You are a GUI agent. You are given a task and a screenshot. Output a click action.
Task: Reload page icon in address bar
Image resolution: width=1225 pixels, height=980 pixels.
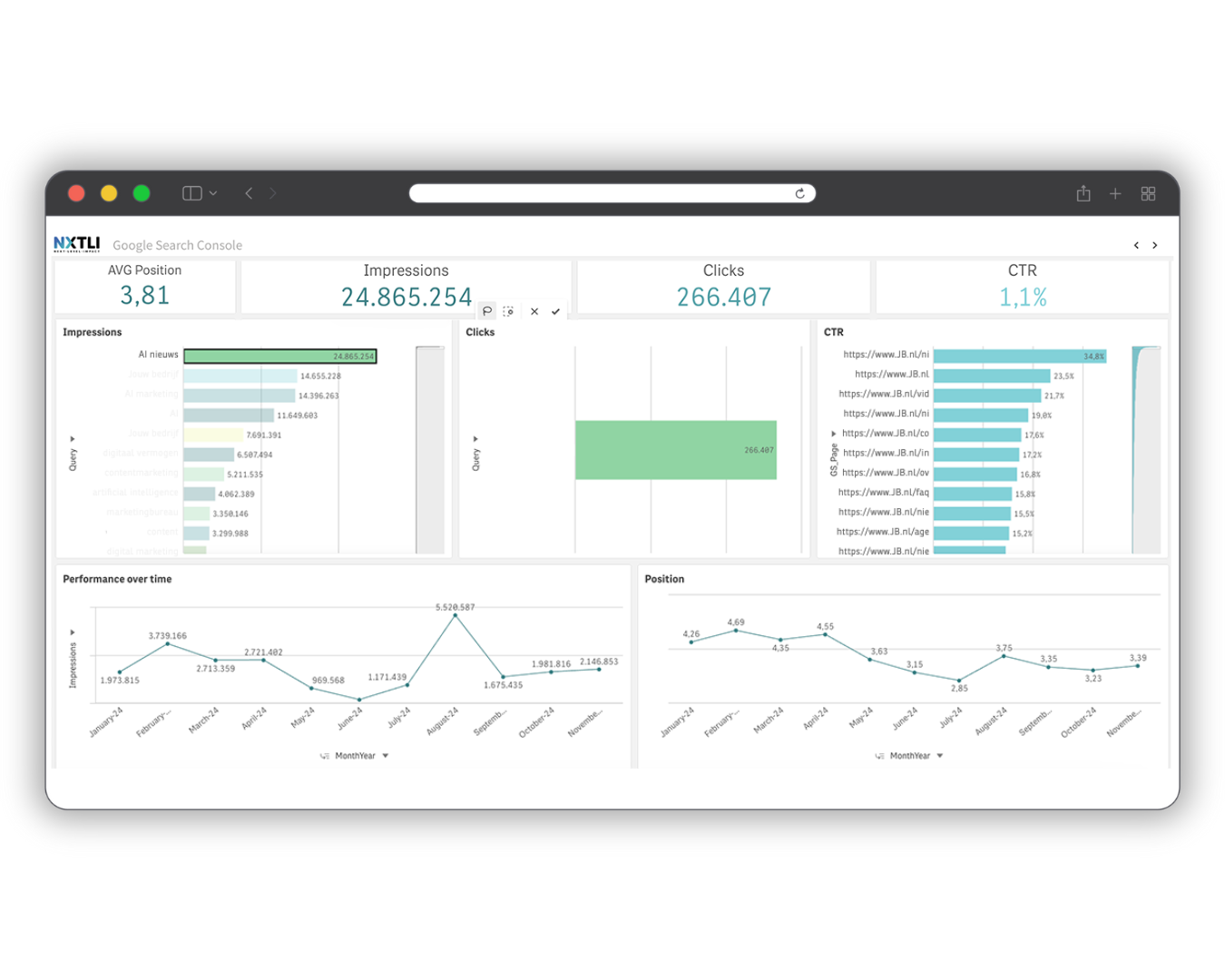pos(799,193)
